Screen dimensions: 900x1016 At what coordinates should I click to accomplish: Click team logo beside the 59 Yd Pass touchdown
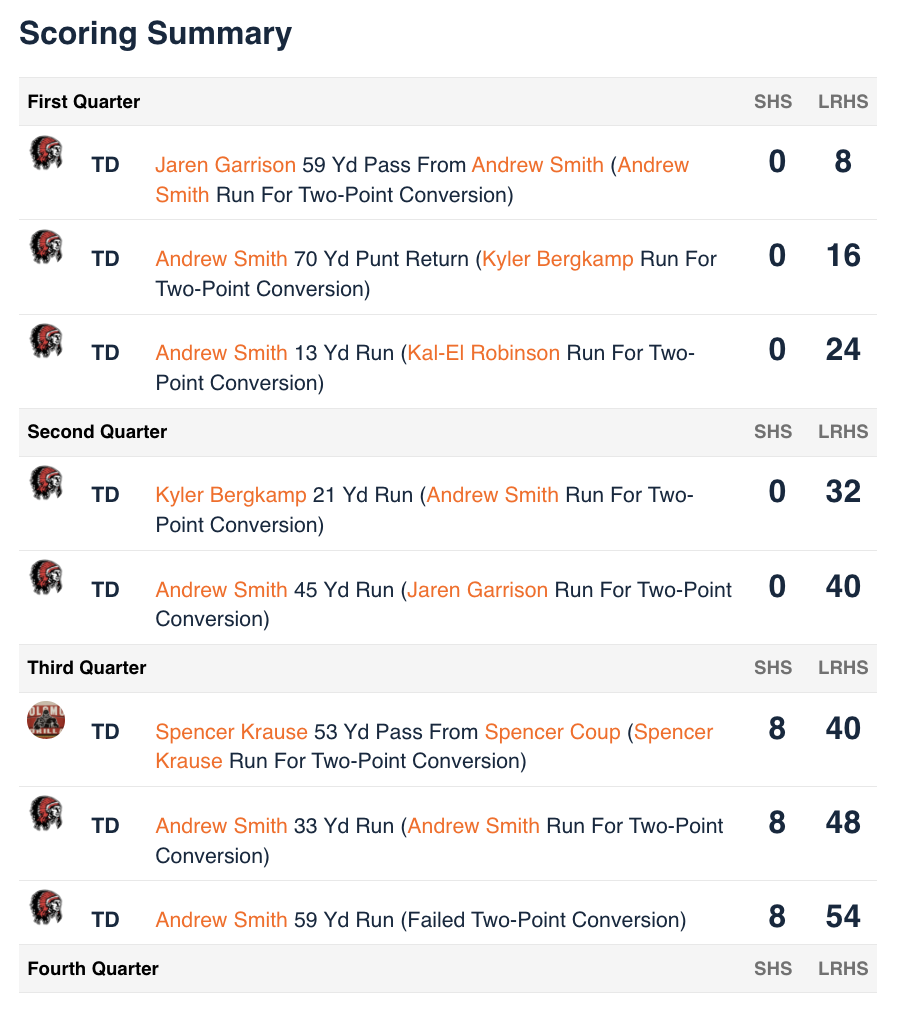[46, 153]
